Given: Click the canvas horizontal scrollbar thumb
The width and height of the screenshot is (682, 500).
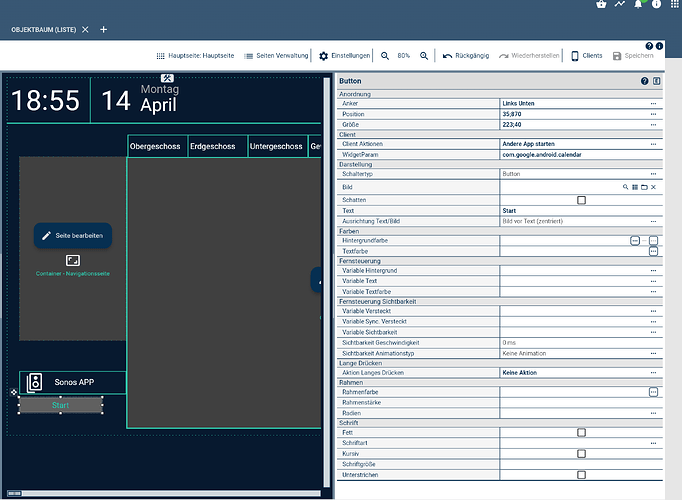Looking at the screenshot, I should coord(14,493).
